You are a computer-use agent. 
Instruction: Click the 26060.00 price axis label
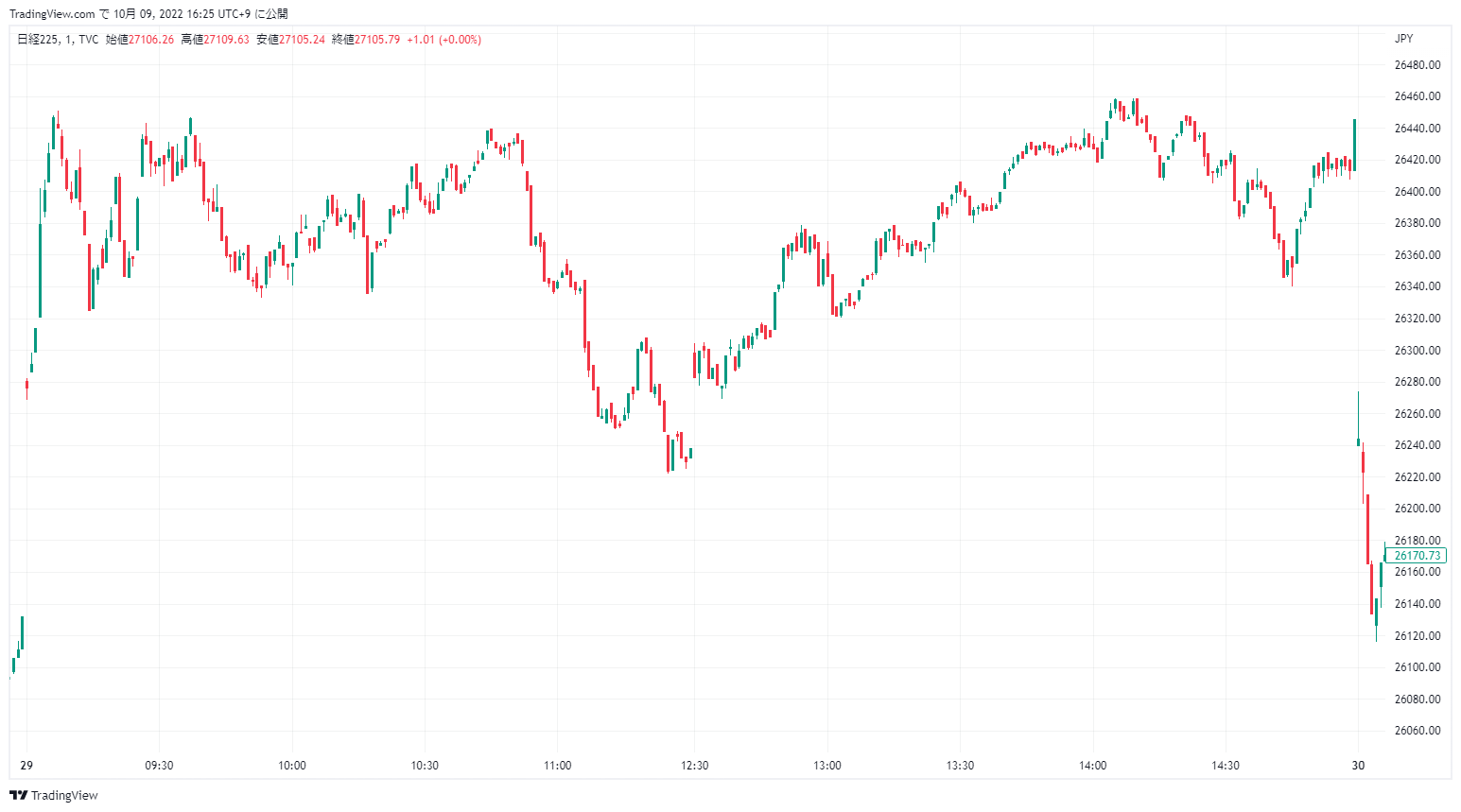(x=1418, y=731)
